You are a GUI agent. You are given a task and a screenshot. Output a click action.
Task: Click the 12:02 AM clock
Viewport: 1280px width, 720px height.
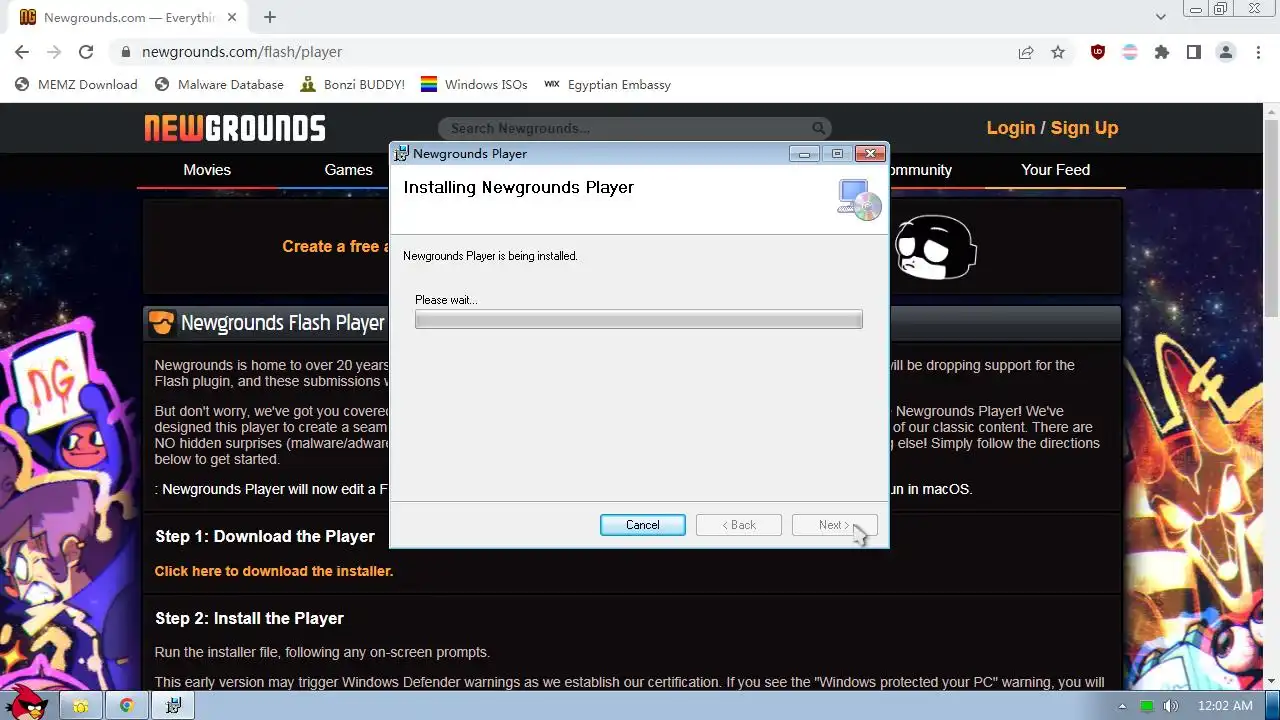point(1225,706)
